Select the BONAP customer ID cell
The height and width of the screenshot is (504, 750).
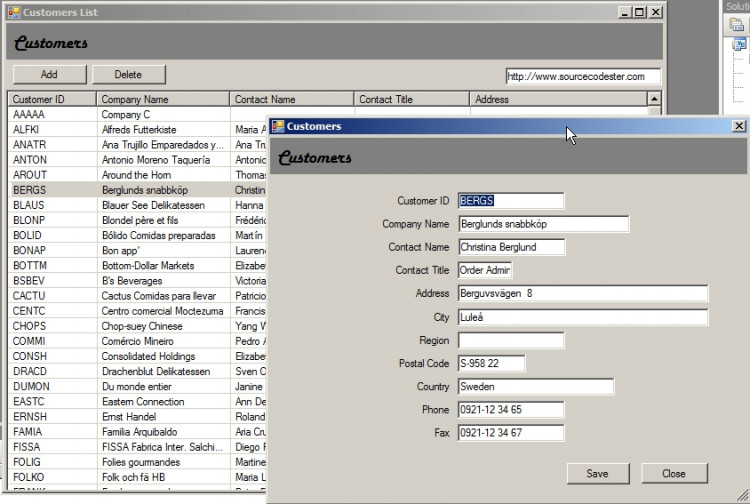53,251
